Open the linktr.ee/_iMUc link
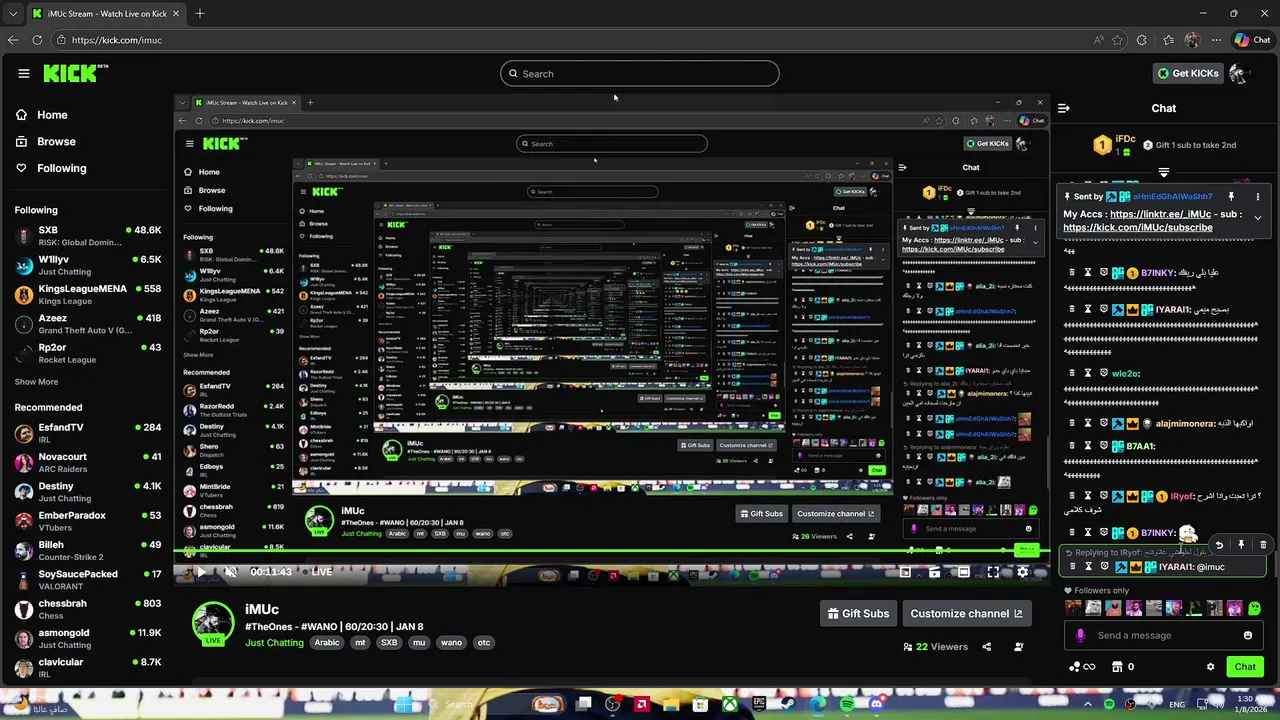Image resolution: width=1280 pixels, height=720 pixels. (1160, 214)
